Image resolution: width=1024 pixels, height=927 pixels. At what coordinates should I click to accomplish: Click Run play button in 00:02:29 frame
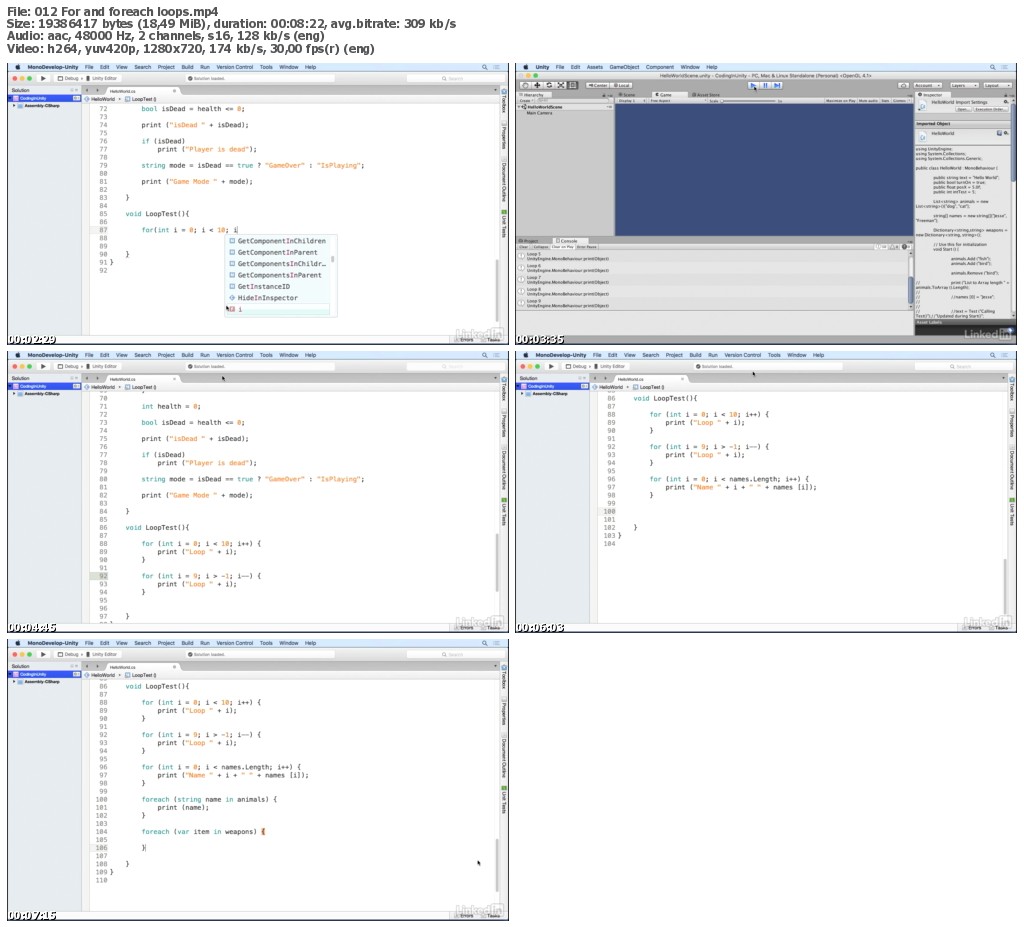pos(43,78)
